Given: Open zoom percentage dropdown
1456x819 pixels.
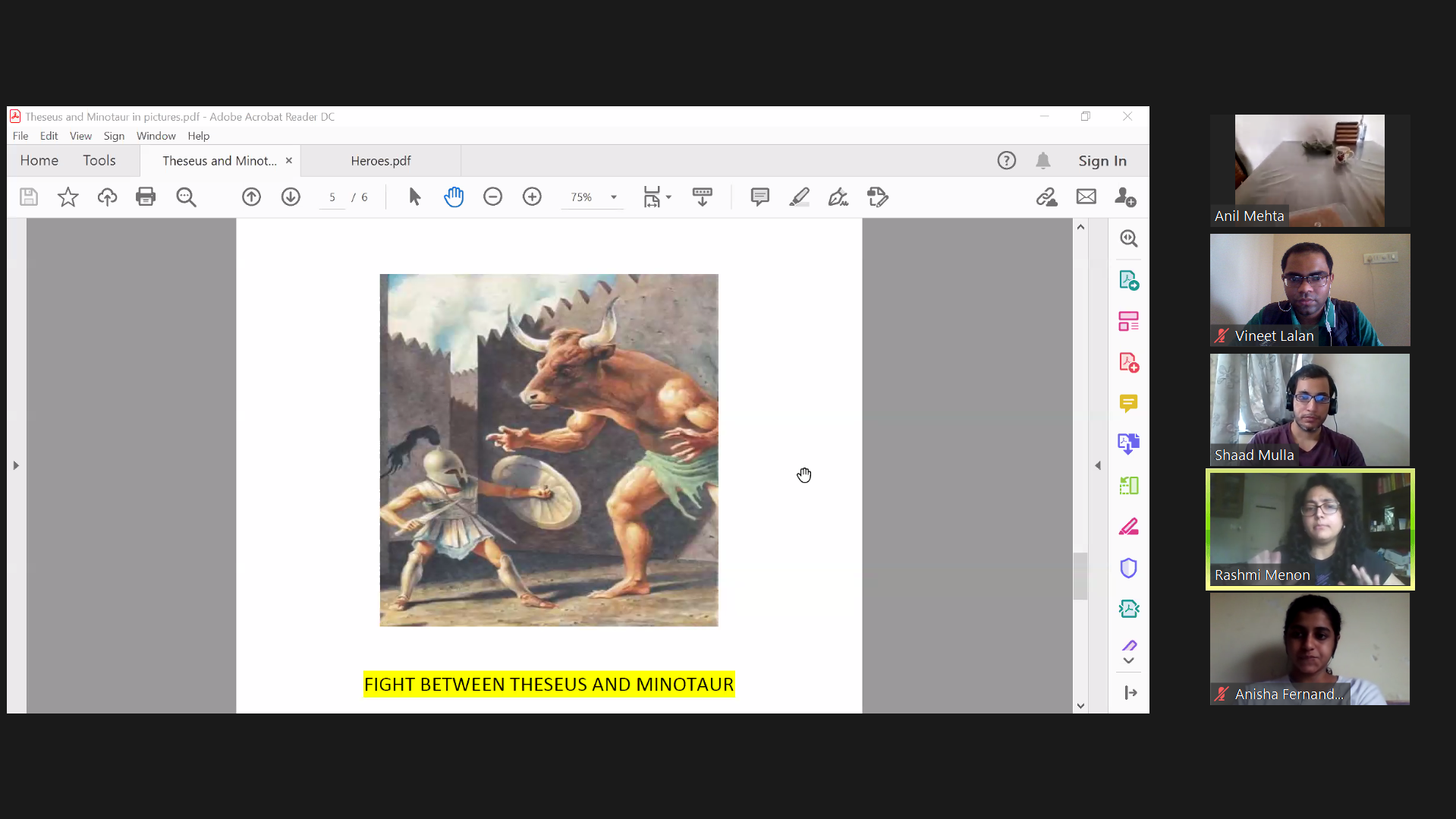Looking at the screenshot, I should click(x=614, y=197).
